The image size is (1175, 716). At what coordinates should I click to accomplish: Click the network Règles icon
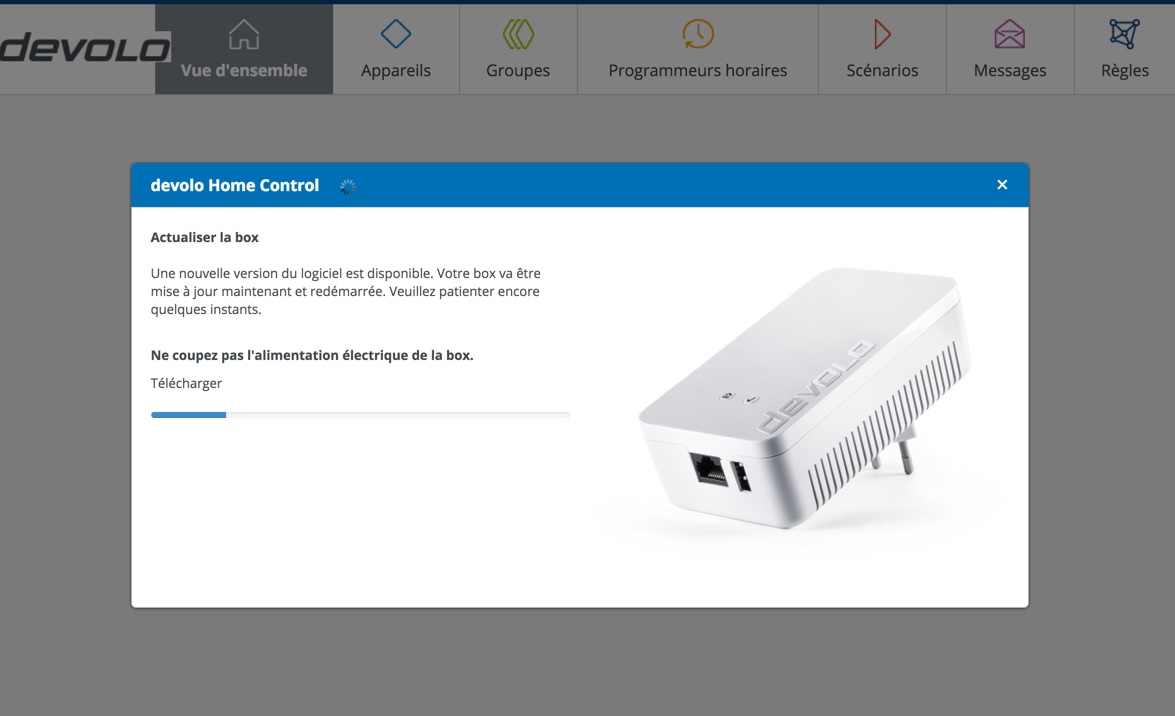point(1124,34)
